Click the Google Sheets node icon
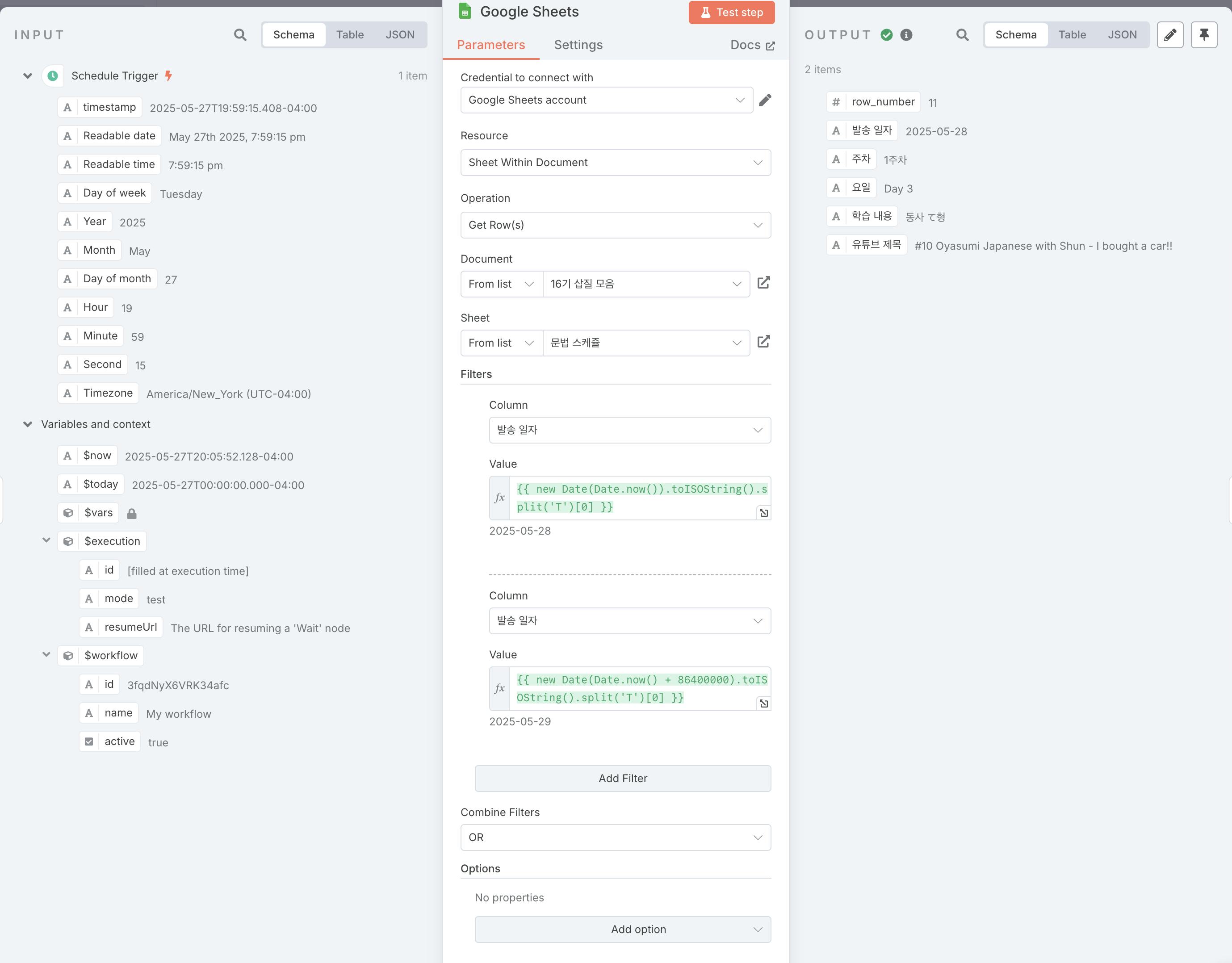This screenshot has height=963, width=1232. point(465,11)
